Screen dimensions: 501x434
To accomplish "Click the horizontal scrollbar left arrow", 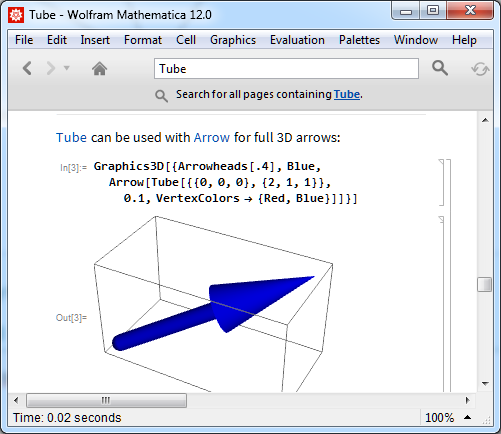I will pyautogui.click(x=16, y=400).
